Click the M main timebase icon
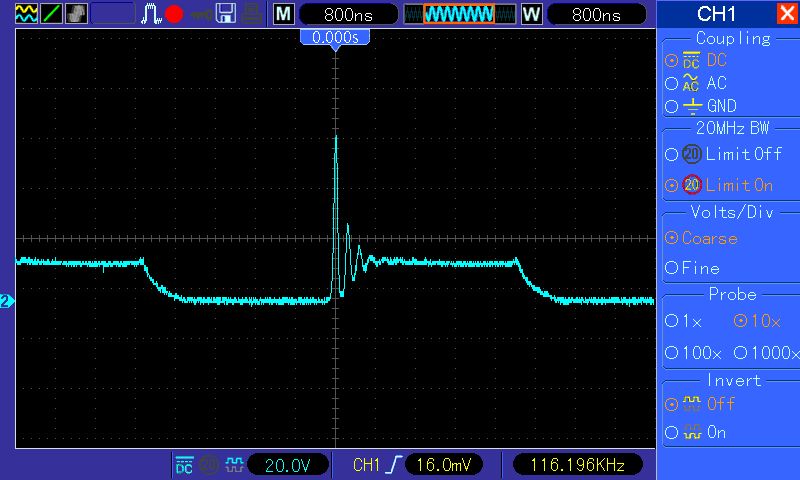 (284, 14)
